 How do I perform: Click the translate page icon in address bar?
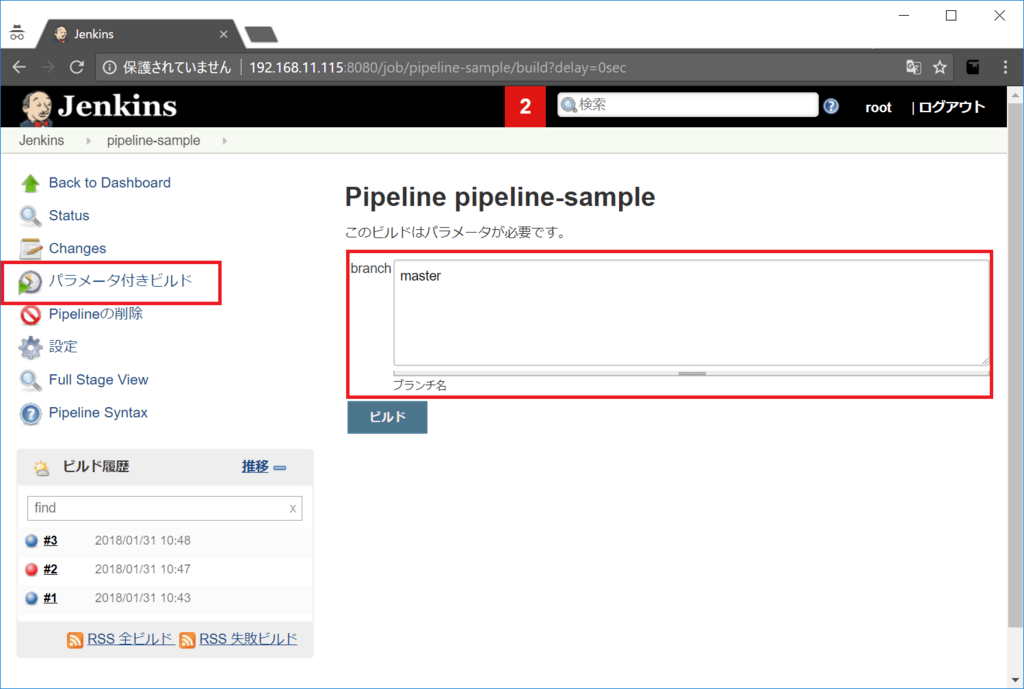tap(913, 67)
